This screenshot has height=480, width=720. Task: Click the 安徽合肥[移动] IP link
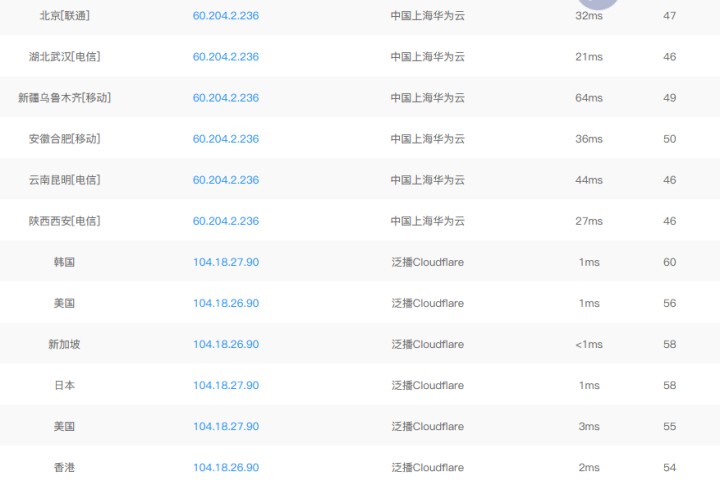click(x=225, y=139)
